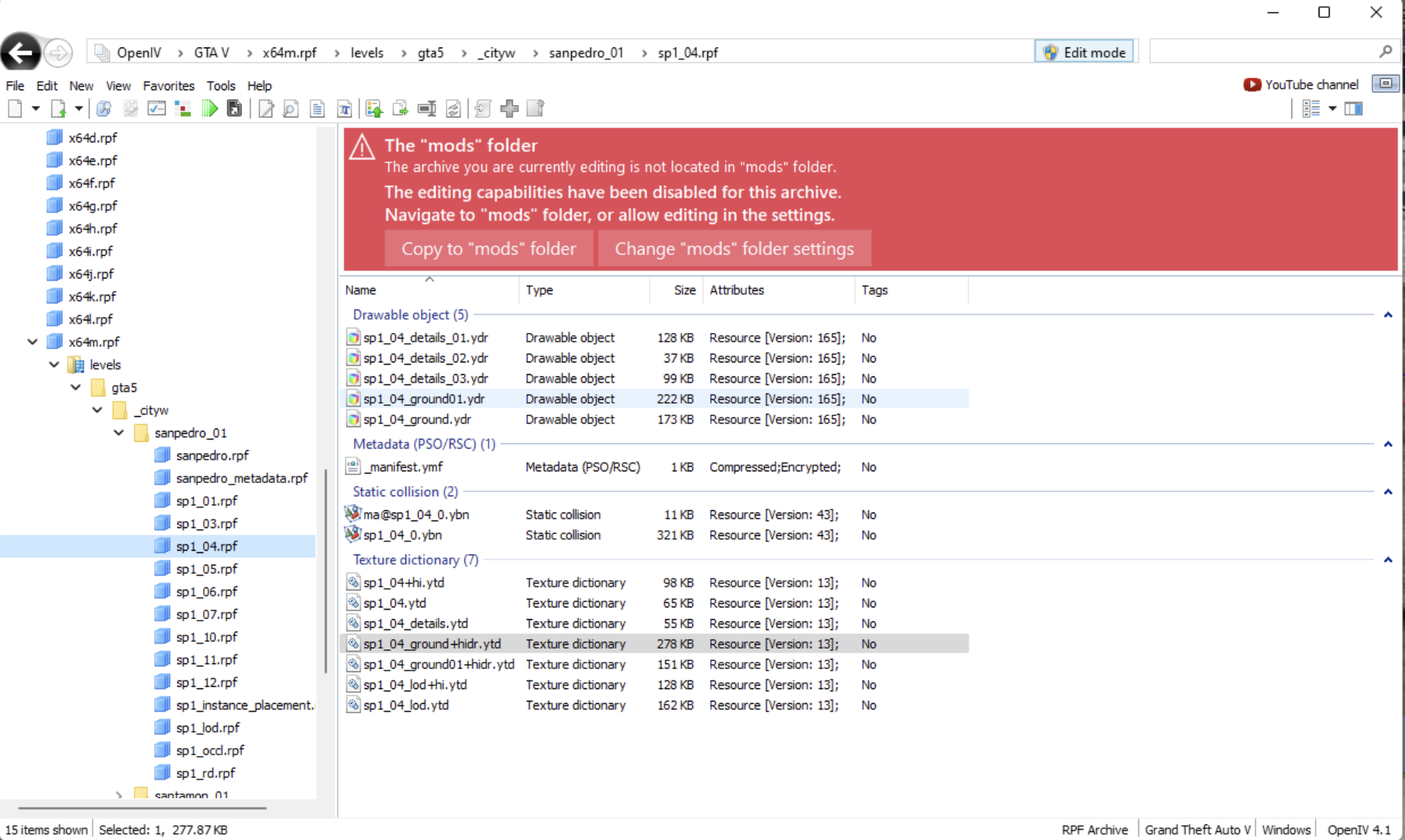Select sanpedro_metadata.rpf in the tree
1405x840 pixels.
pos(241,478)
